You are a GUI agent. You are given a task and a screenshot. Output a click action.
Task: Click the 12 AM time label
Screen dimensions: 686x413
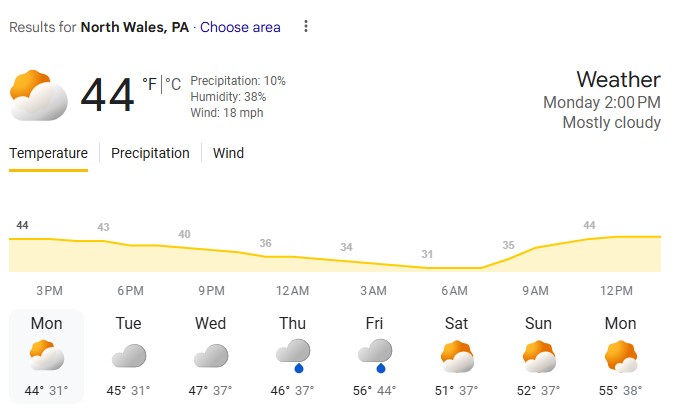292,290
